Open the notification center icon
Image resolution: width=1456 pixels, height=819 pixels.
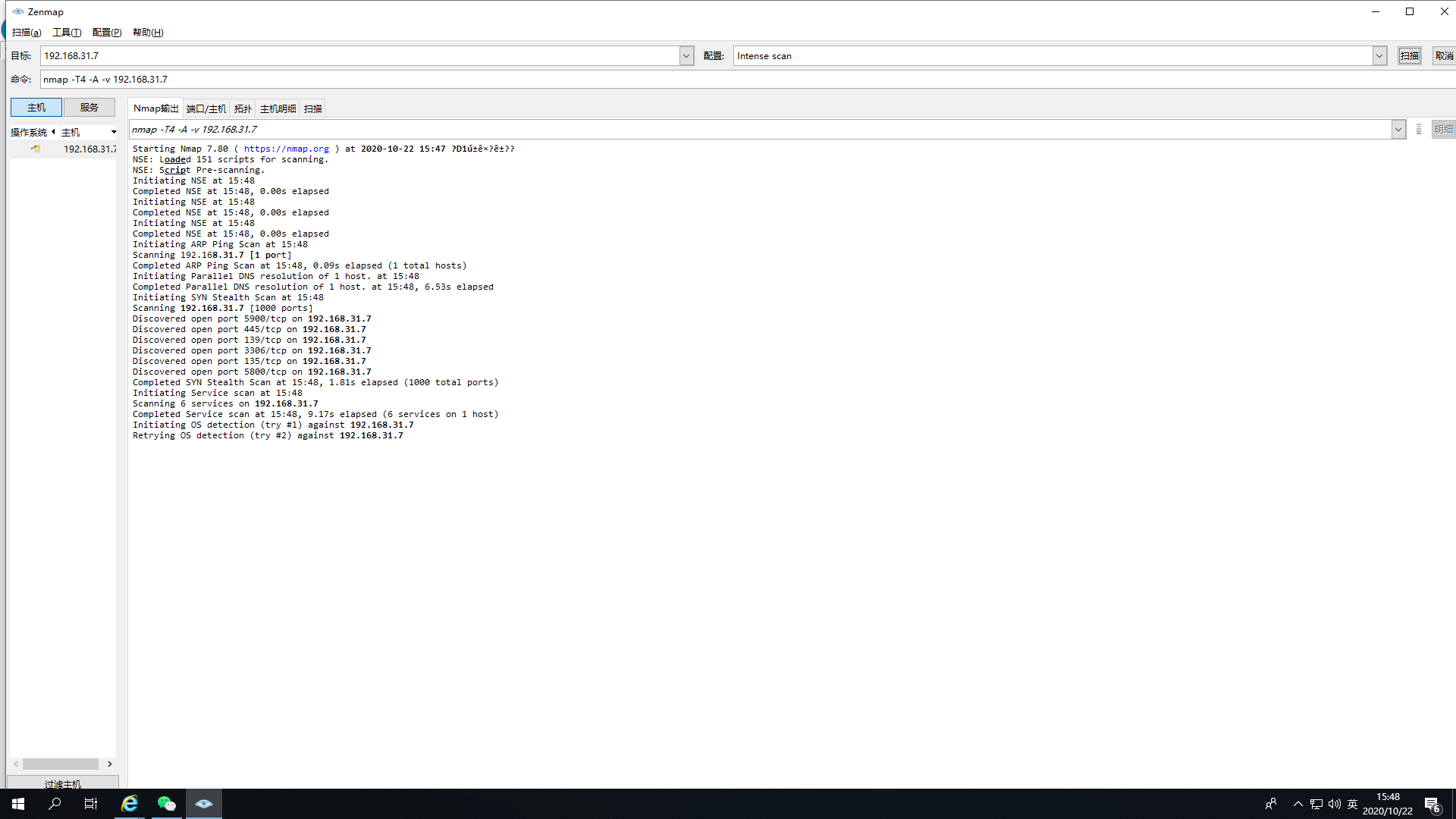tap(1432, 805)
